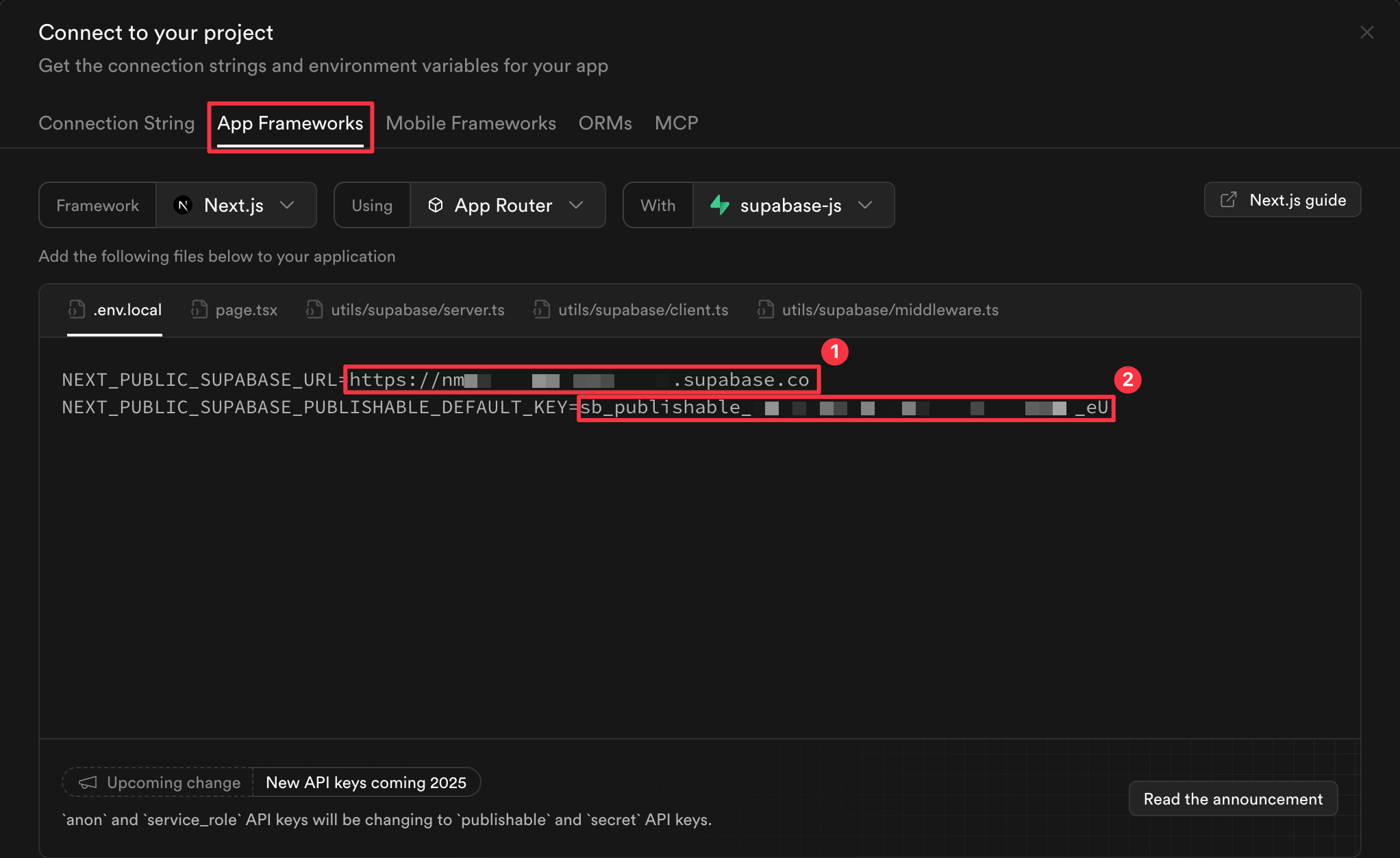The height and width of the screenshot is (858, 1400).
Task: Click Read the announcement
Action: 1232,798
